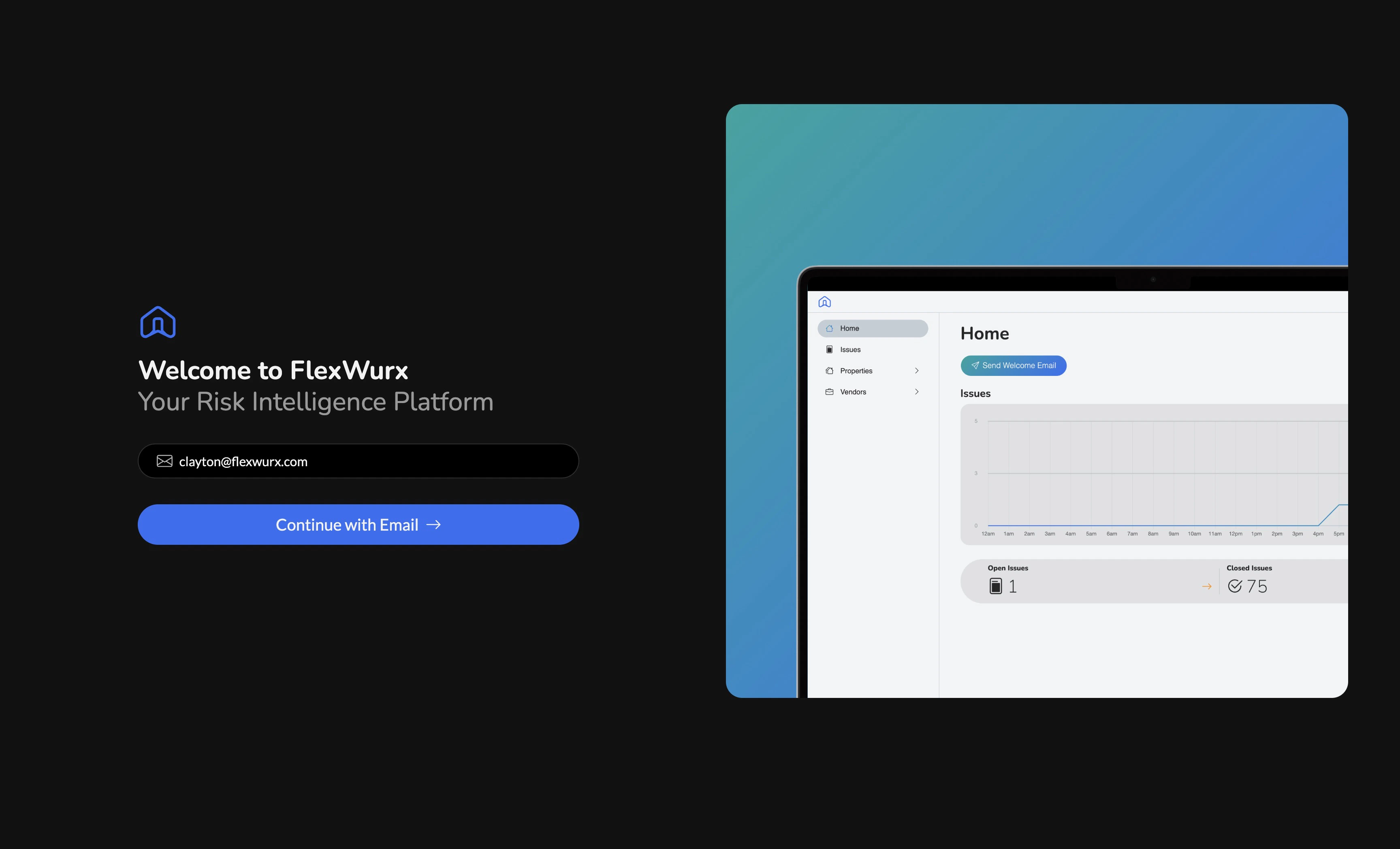Click the small house logo in the dashboard header
1400x849 pixels.
(x=824, y=302)
